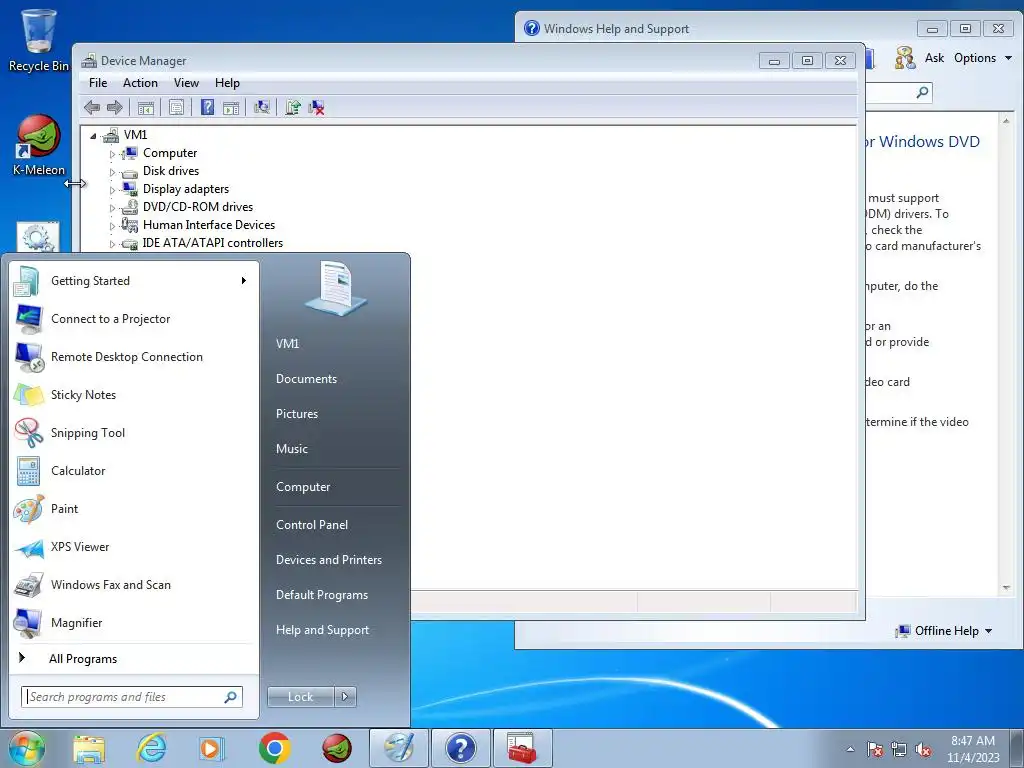Open Windows Fax and Scan
The height and width of the screenshot is (768, 1024).
point(133,584)
